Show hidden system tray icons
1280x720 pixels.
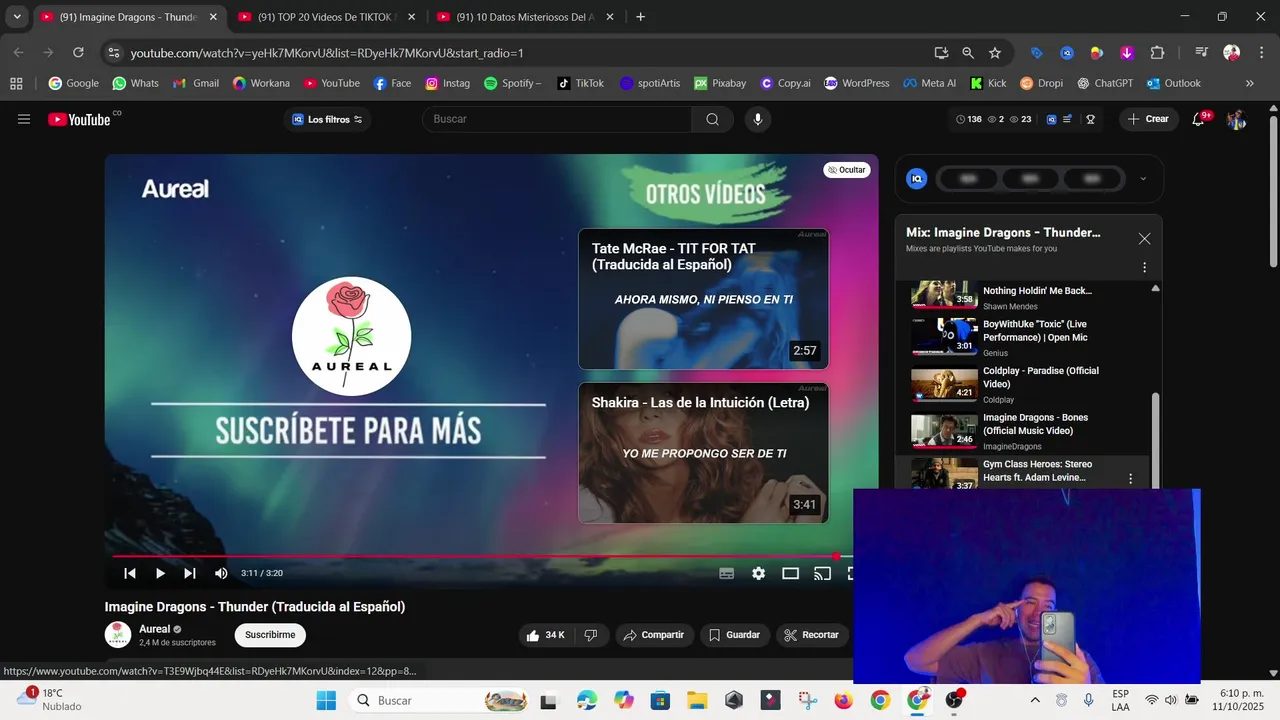pos(1035,700)
